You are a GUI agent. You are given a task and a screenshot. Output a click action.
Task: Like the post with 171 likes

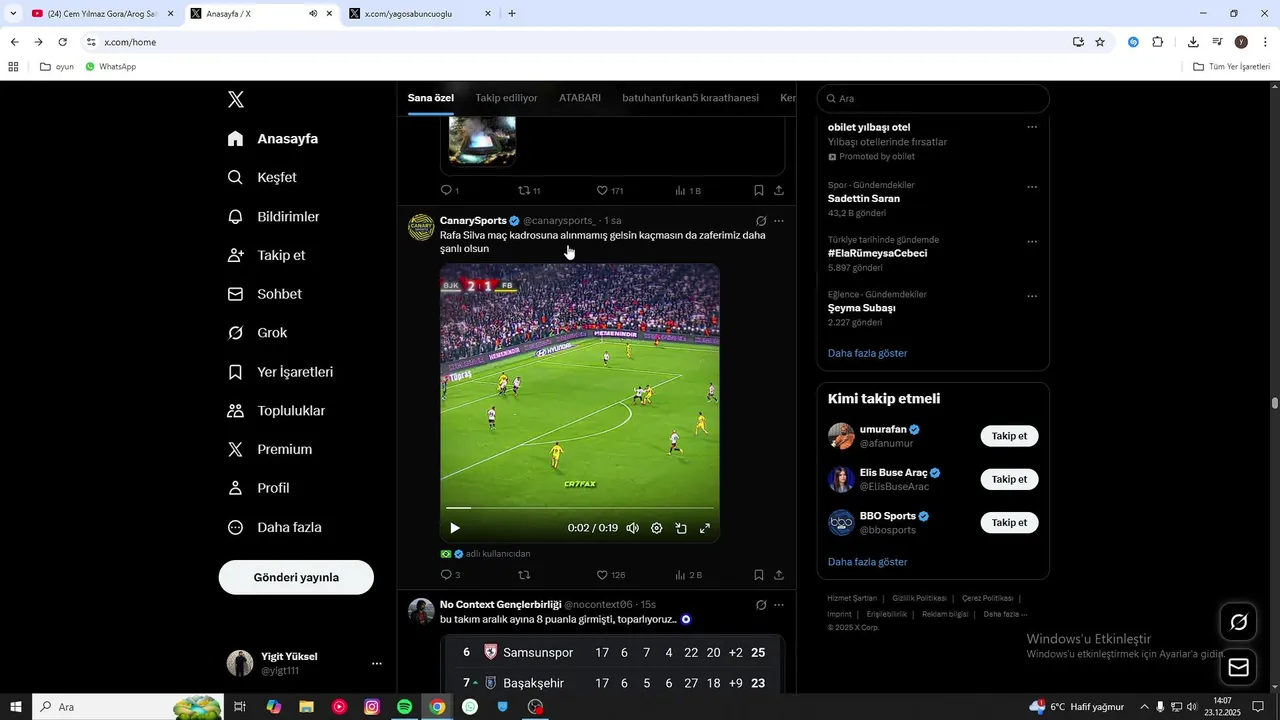tap(610, 190)
